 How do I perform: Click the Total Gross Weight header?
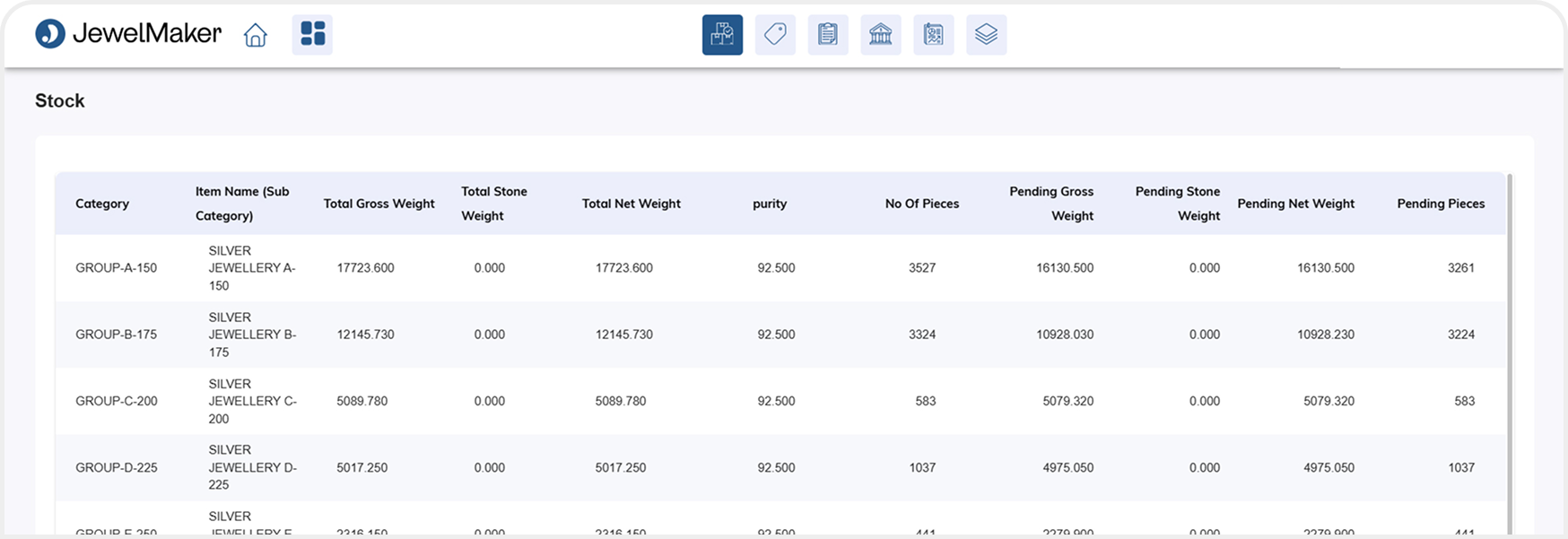[x=379, y=204]
